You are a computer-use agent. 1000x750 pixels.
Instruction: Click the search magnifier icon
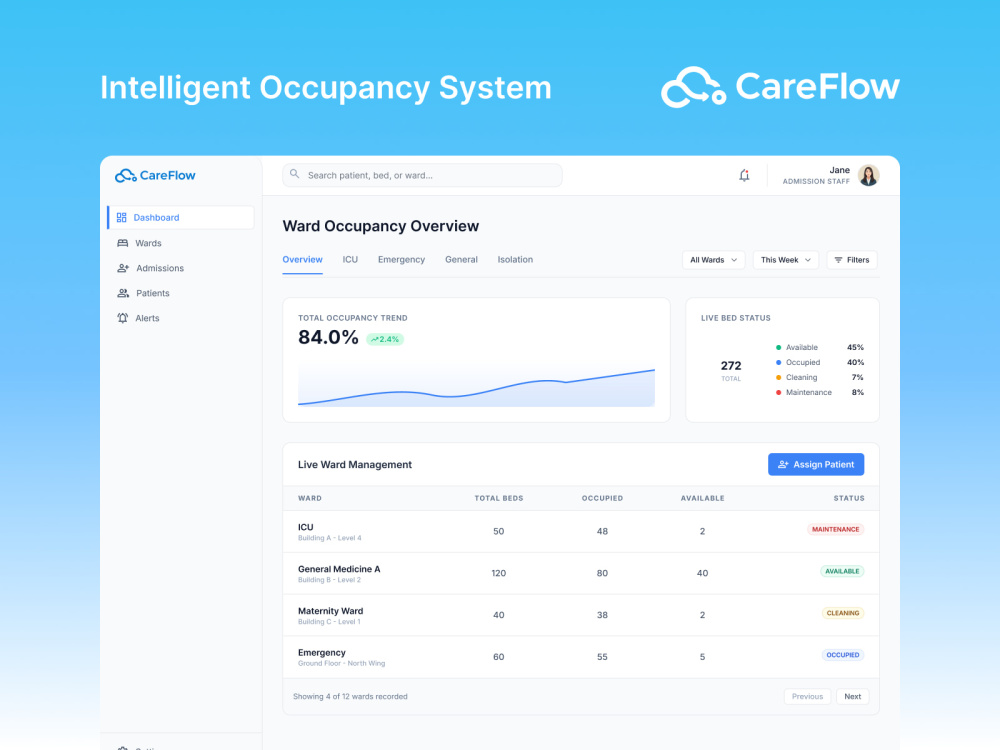295,174
